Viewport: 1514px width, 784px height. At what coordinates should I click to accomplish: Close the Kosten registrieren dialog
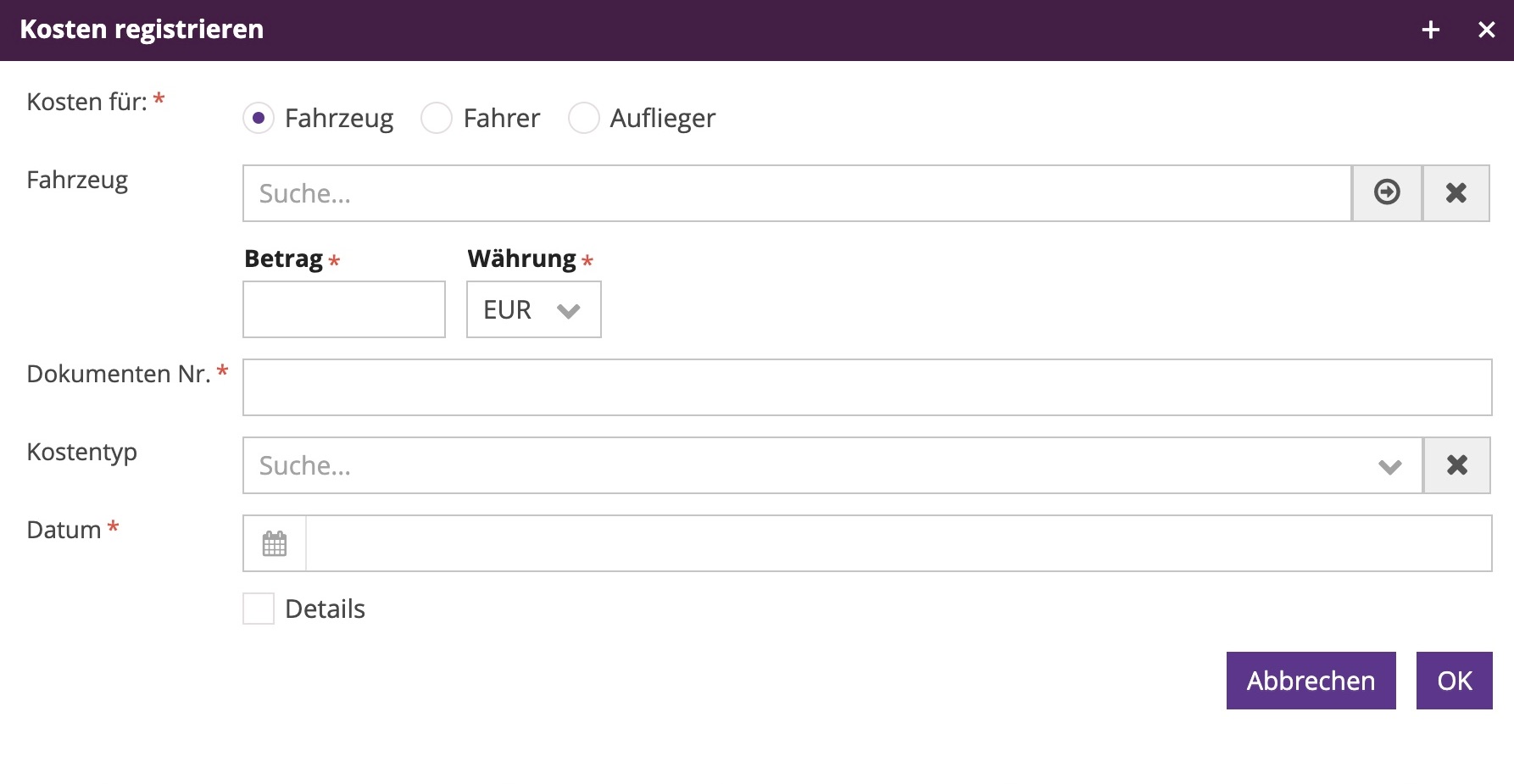coord(1487,31)
